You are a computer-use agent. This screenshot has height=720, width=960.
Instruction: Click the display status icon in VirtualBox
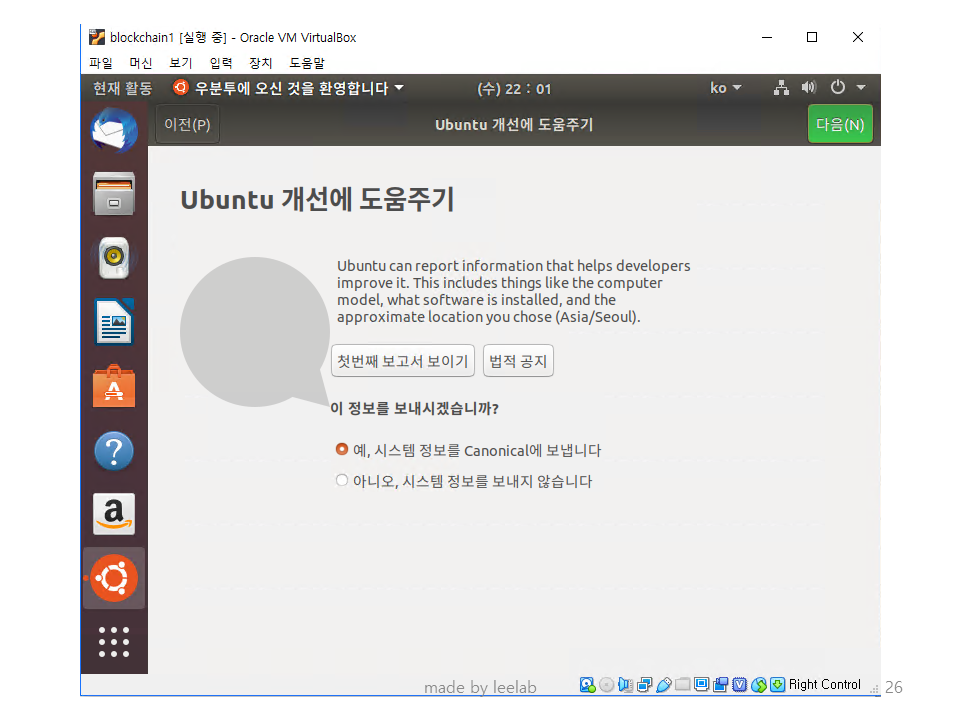(702, 684)
